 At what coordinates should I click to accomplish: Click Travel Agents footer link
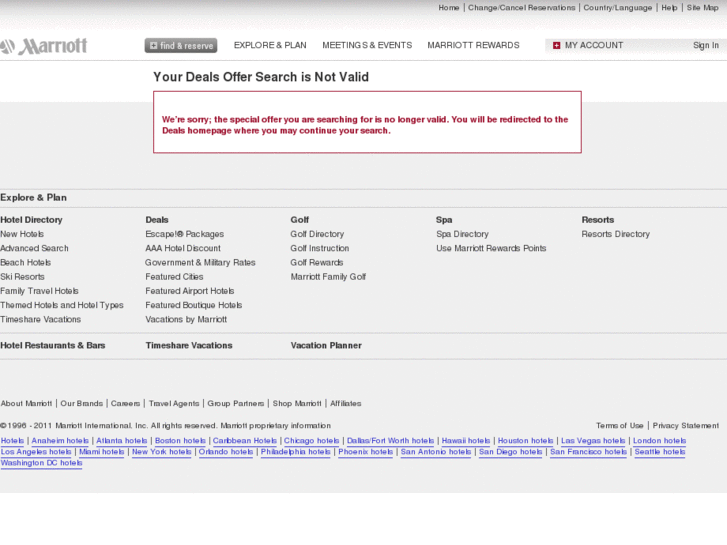coord(174,404)
